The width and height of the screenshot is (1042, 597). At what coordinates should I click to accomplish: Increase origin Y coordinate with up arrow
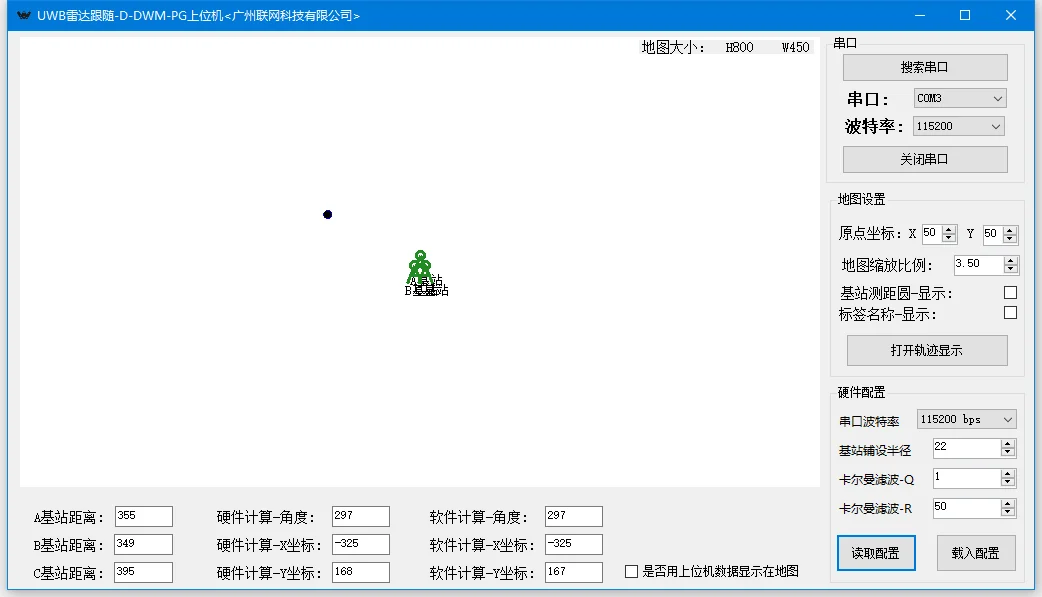pyautogui.click(x=1010, y=230)
